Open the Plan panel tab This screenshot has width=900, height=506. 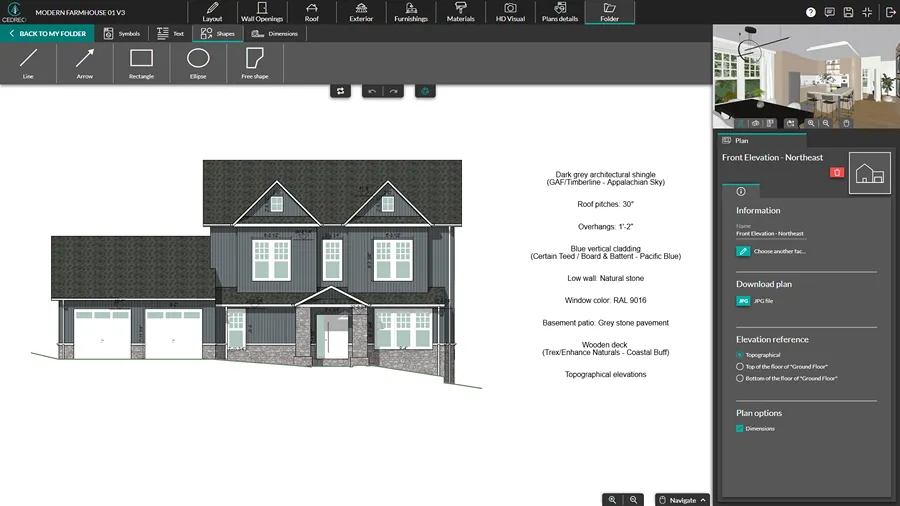coord(762,141)
